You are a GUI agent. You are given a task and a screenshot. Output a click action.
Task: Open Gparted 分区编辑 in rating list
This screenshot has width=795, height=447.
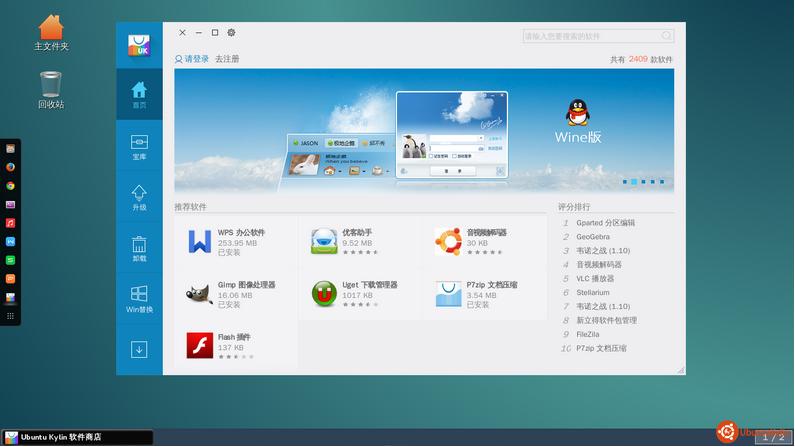pyautogui.click(x=605, y=223)
